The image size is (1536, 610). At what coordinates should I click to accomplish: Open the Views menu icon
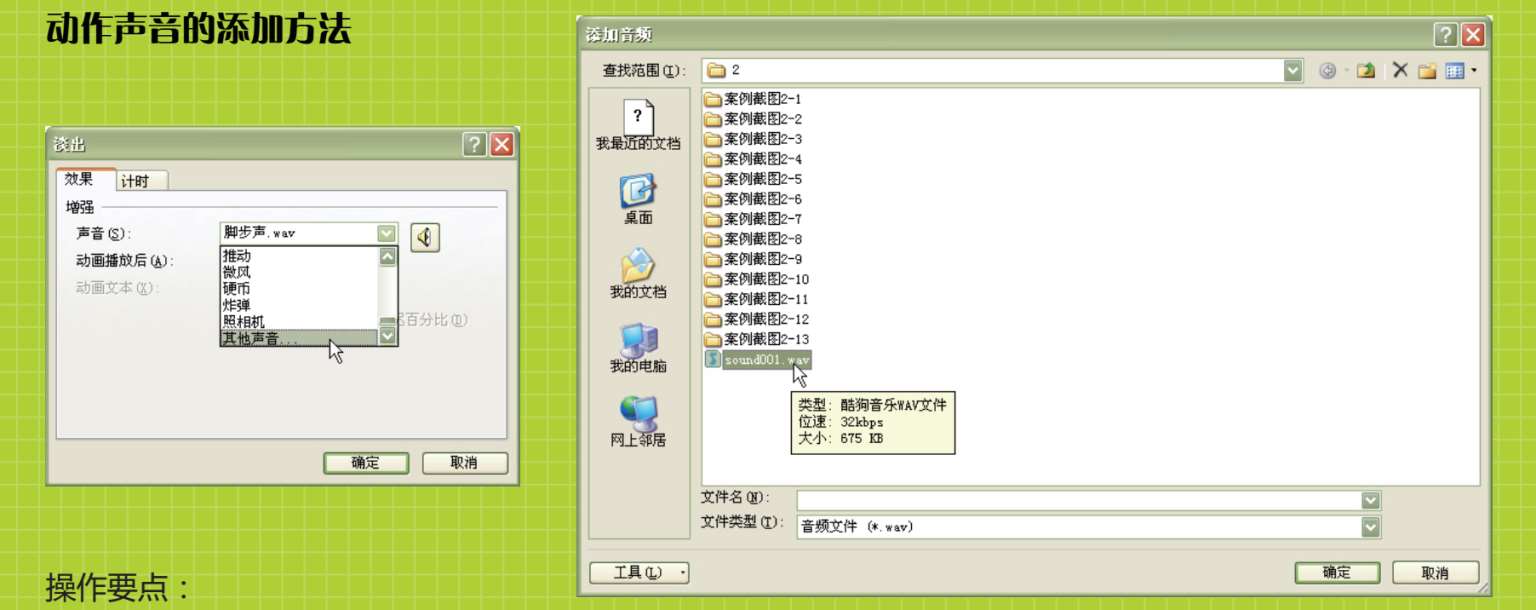click(x=1455, y=71)
